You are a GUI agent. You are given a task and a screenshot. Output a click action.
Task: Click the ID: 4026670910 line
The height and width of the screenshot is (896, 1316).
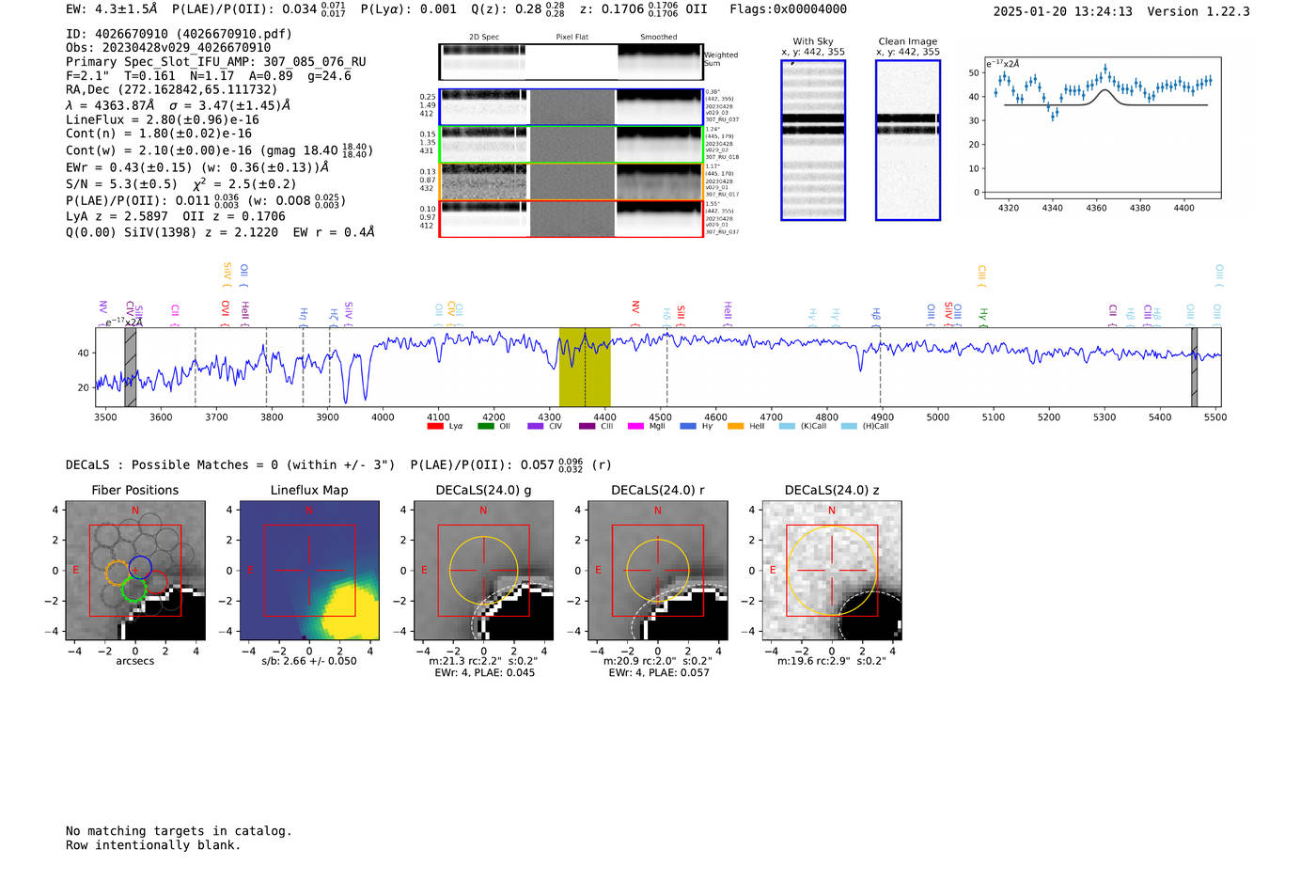pos(179,34)
